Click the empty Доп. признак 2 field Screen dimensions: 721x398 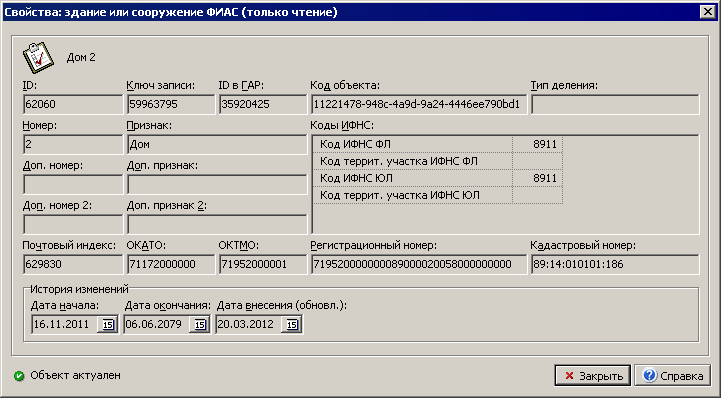pos(217,224)
